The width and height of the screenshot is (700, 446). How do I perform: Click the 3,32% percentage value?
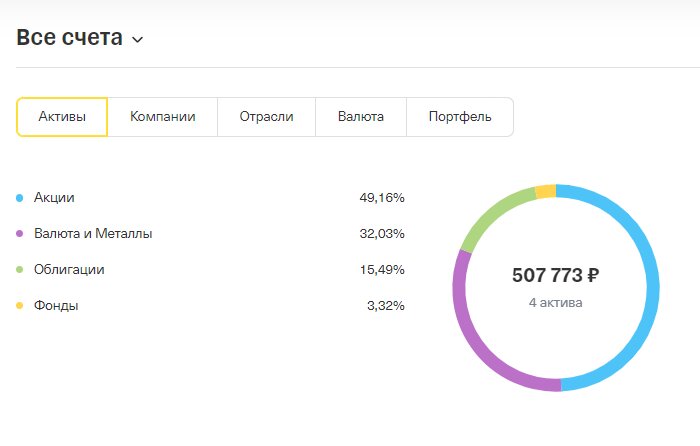click(386, 306)
